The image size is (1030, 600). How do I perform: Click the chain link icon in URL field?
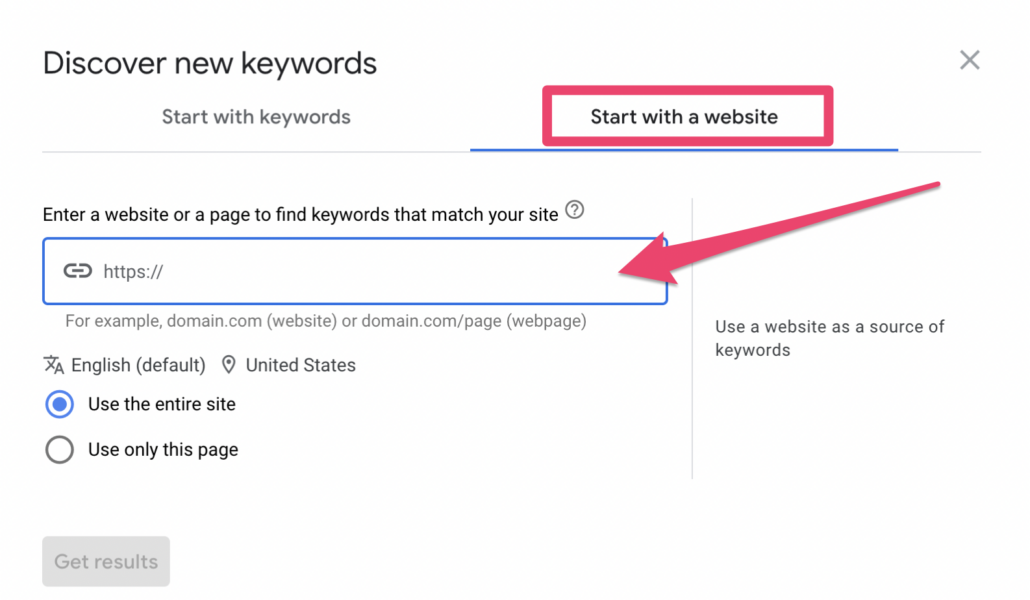78,271
